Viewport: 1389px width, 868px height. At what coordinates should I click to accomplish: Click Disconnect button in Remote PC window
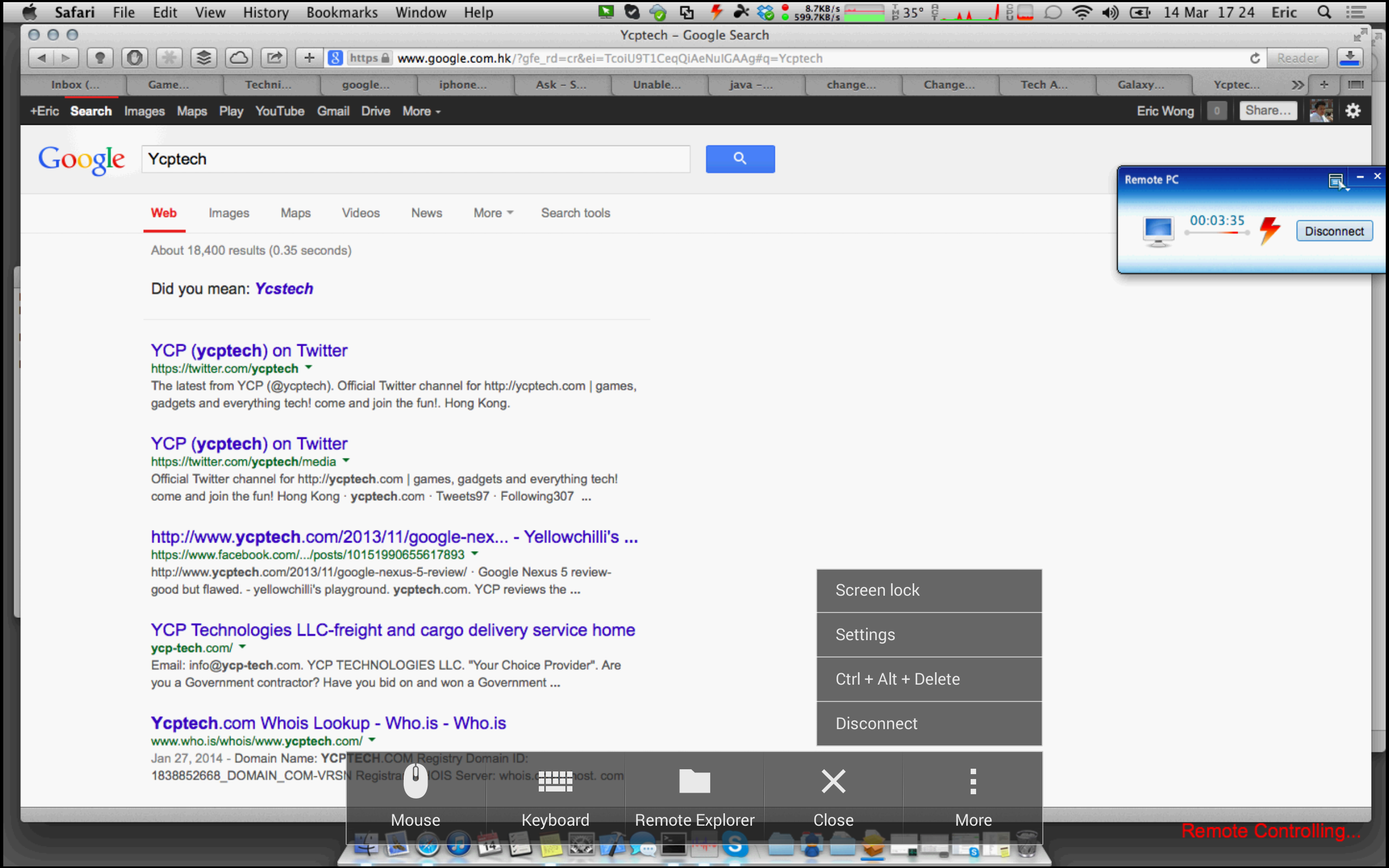pos(1334,231)
